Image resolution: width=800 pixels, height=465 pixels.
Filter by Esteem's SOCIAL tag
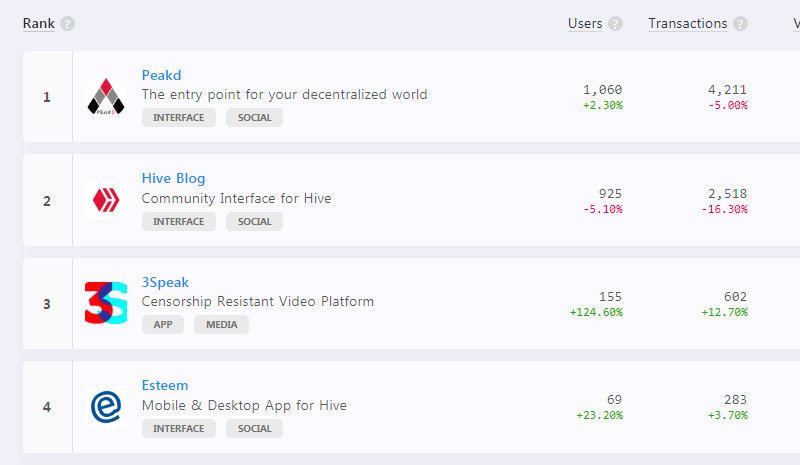[x=254, y=428]
